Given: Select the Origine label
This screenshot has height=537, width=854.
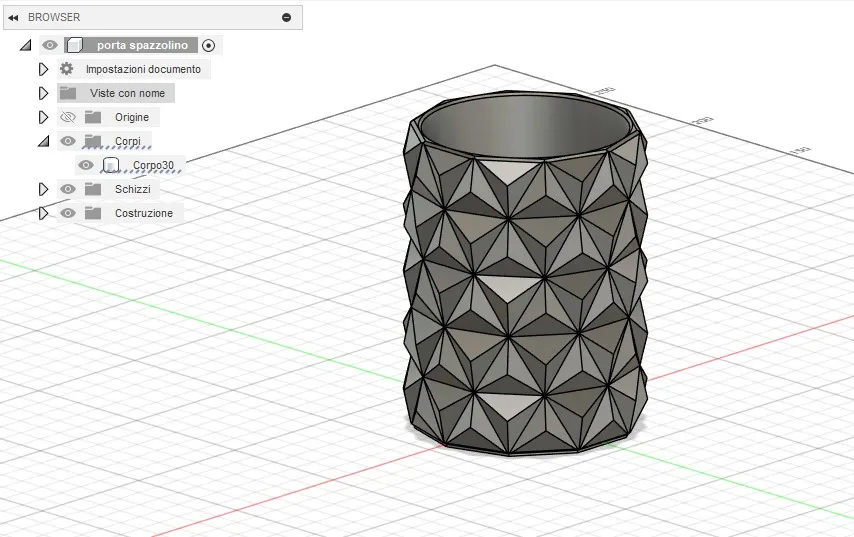Looking at the screenshot, I should tap(132, 117).
